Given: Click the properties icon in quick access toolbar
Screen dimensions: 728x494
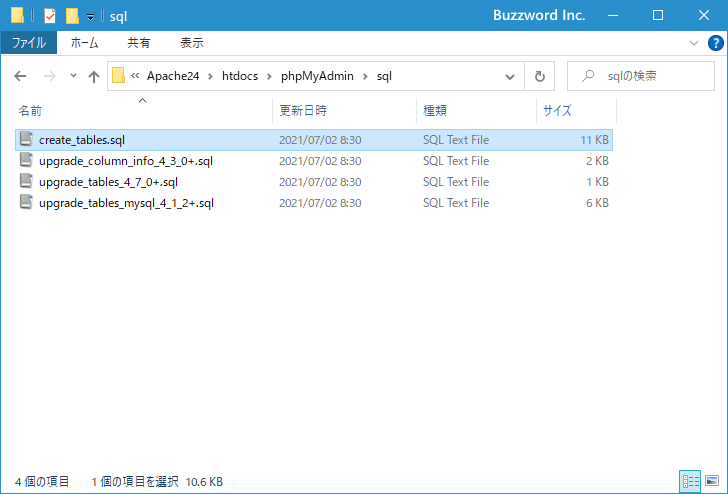Looking at the screenshot, I should (x=50, y=16).
